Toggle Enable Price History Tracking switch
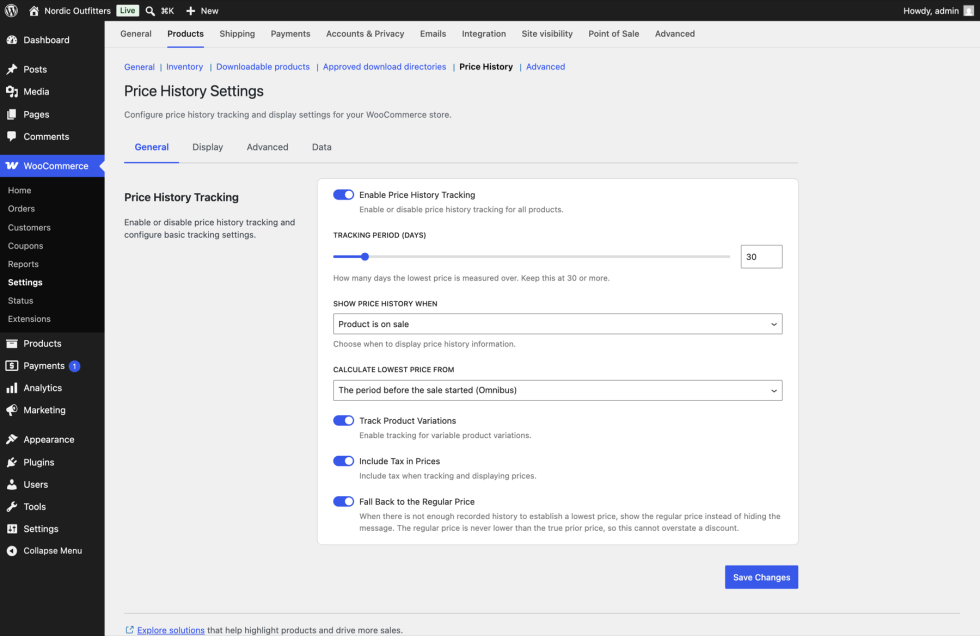The width and height of the screenshot is (980, 636). click(343, 195)
